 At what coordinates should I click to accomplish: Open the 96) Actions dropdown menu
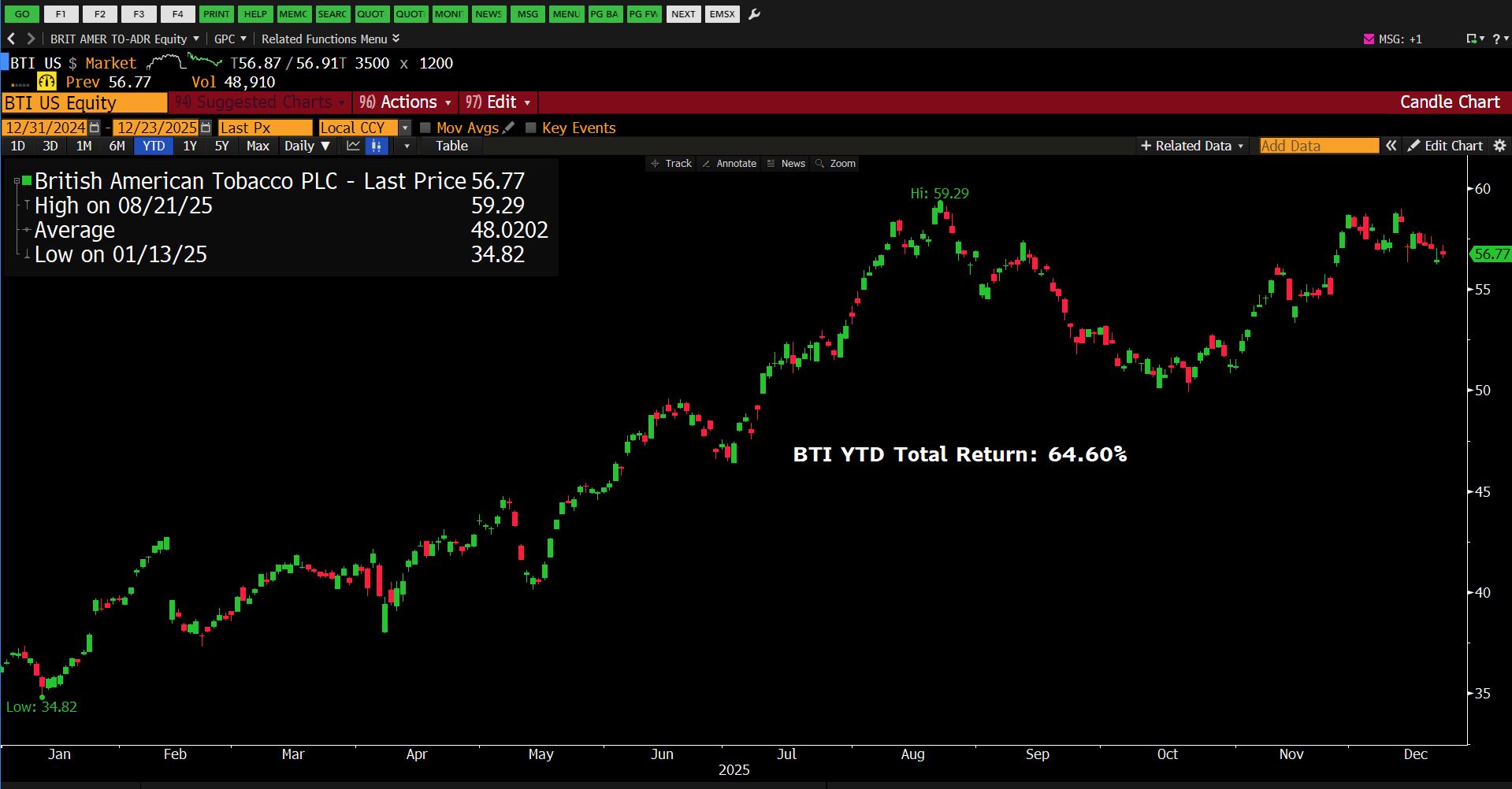[x=405, y=102]
